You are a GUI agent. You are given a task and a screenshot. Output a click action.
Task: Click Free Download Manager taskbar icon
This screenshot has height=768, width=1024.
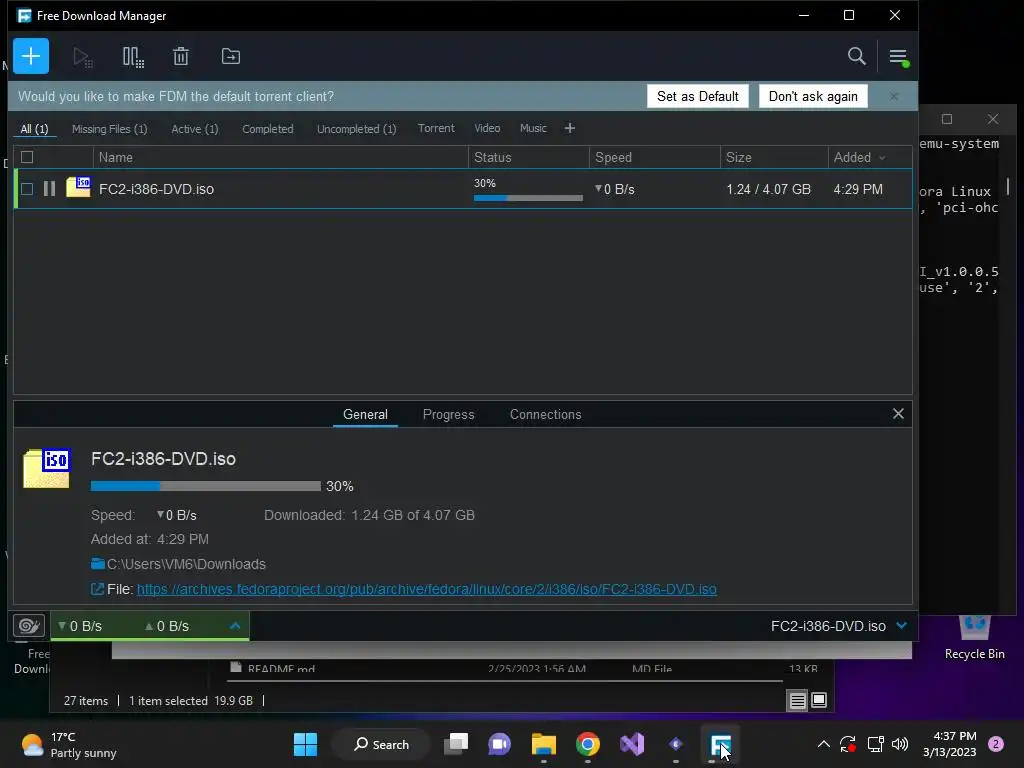720,744
